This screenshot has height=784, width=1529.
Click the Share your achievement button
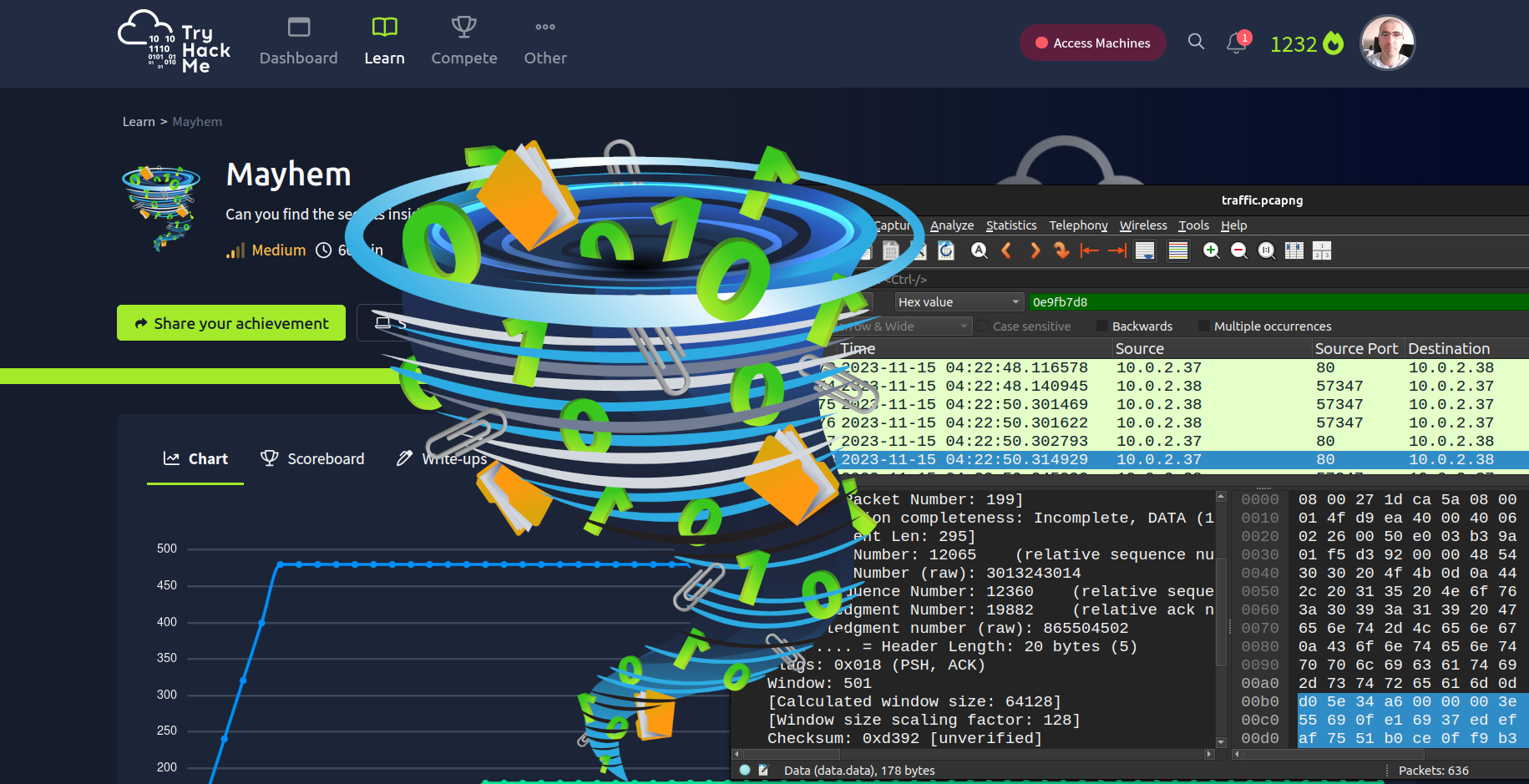231,323
